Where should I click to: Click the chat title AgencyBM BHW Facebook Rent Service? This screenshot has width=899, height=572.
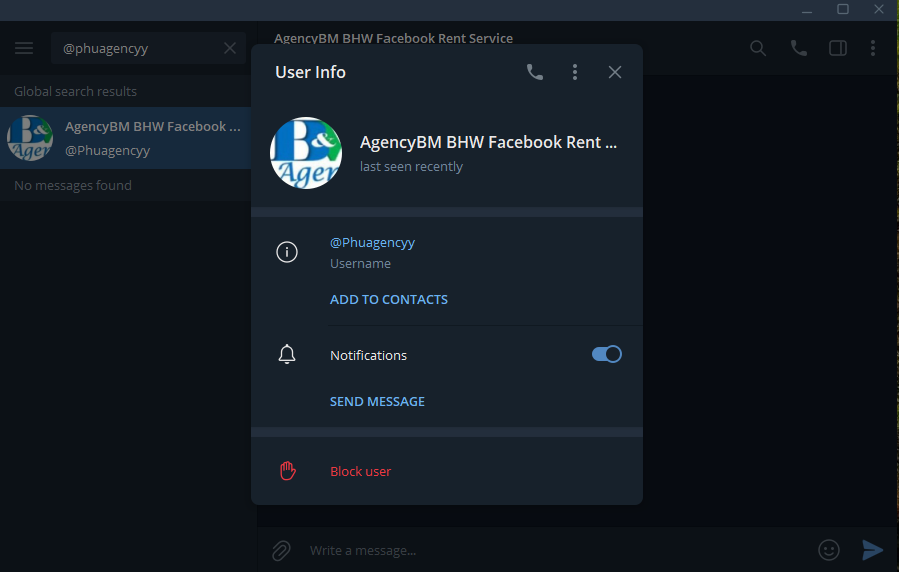tap(393, 38)
